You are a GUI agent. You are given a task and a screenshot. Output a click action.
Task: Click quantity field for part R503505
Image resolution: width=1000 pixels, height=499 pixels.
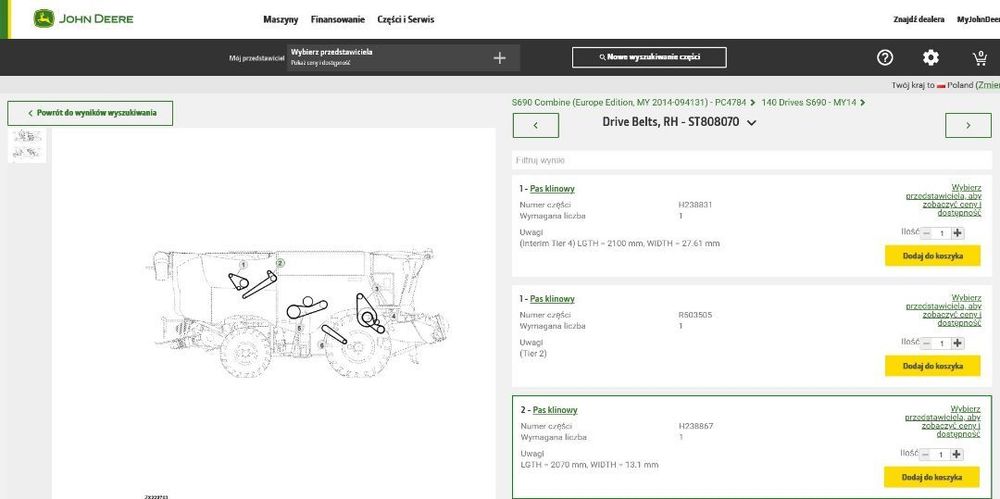click(x=942, y=343)
